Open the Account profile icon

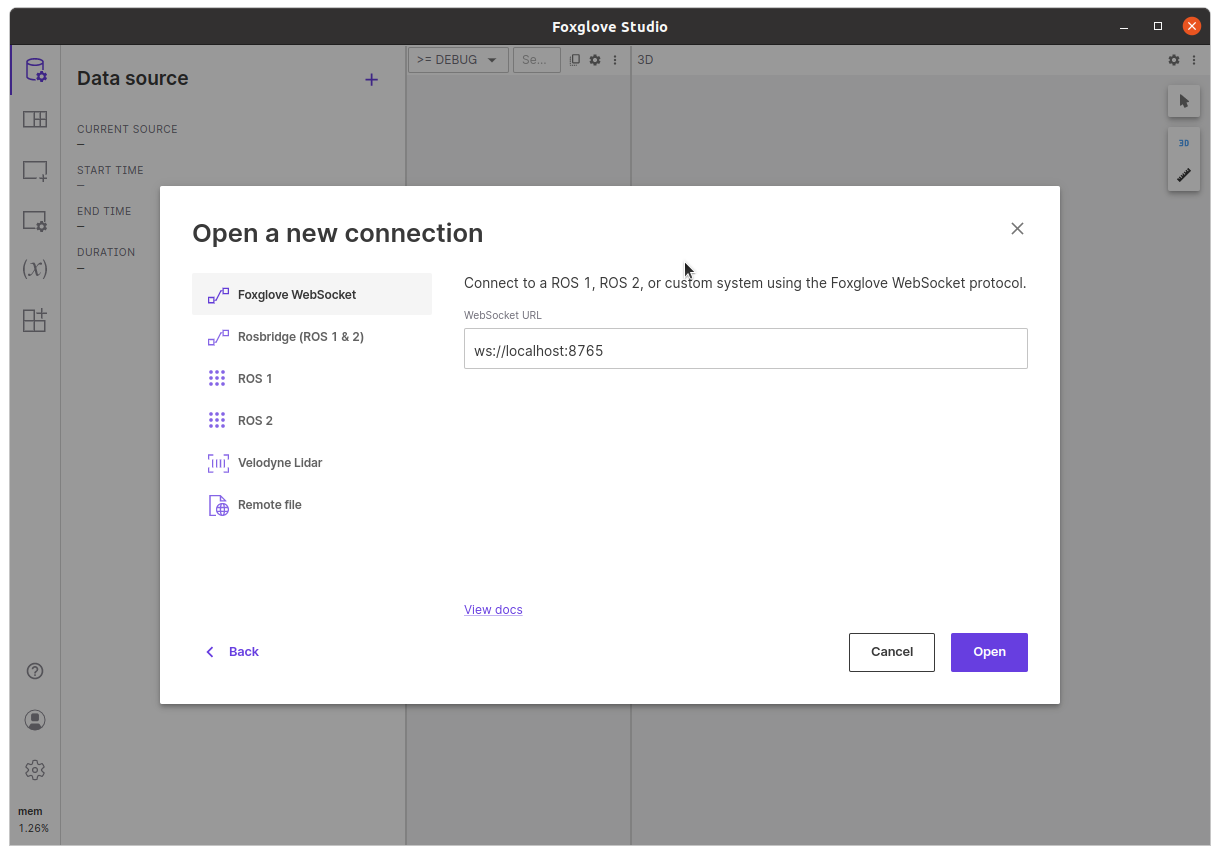click(35, 720)
